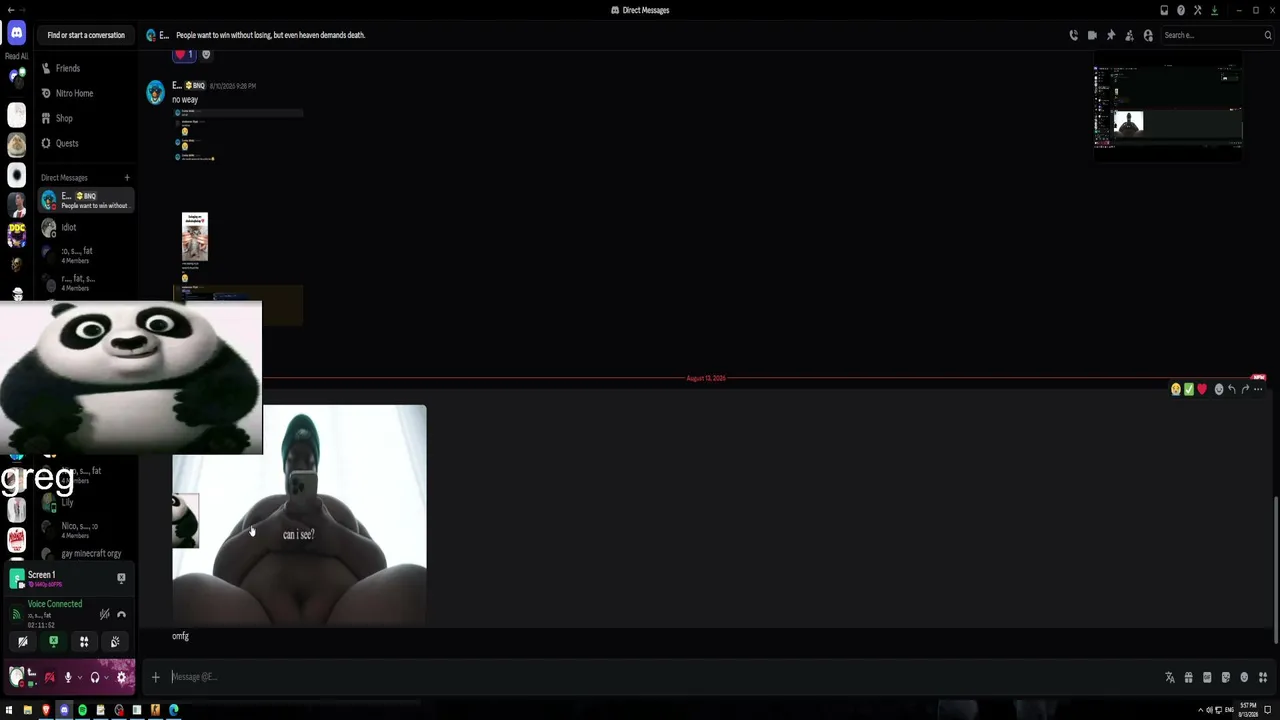
Task: Create a new DM with plus icon
Action: coord(127,178)
